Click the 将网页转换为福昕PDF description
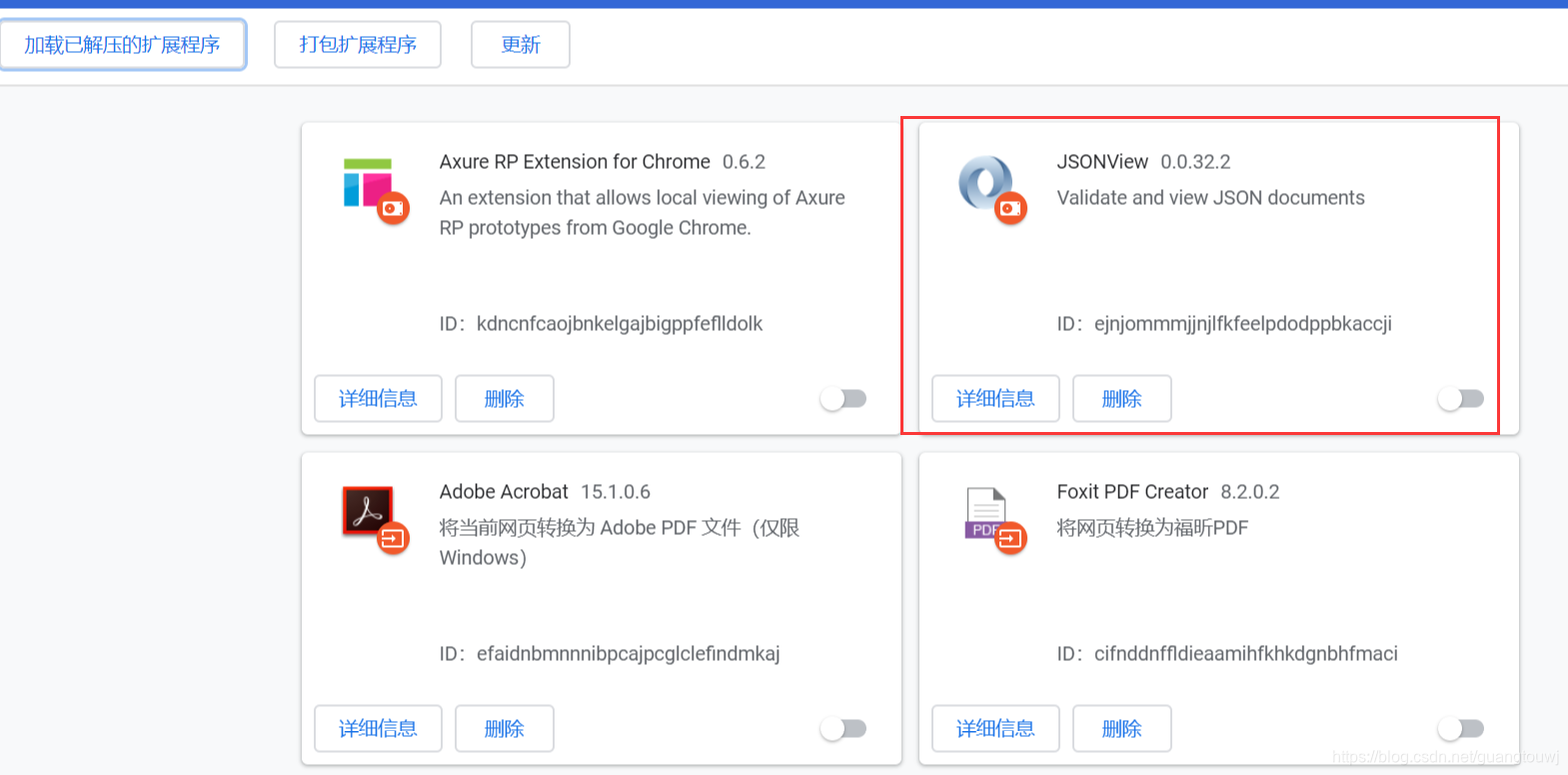This screenshot has width=1568, height=775. click(1152, 528)
